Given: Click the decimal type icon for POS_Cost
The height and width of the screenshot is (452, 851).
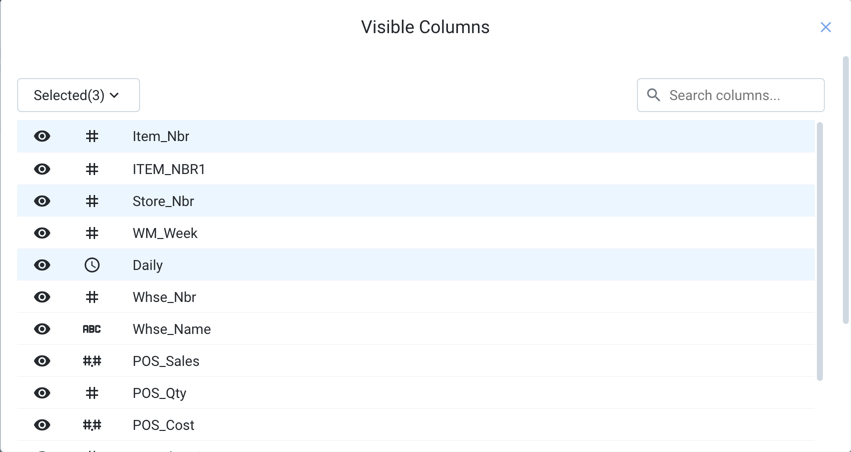Looking at the screenshot, I should click(92, 425).
